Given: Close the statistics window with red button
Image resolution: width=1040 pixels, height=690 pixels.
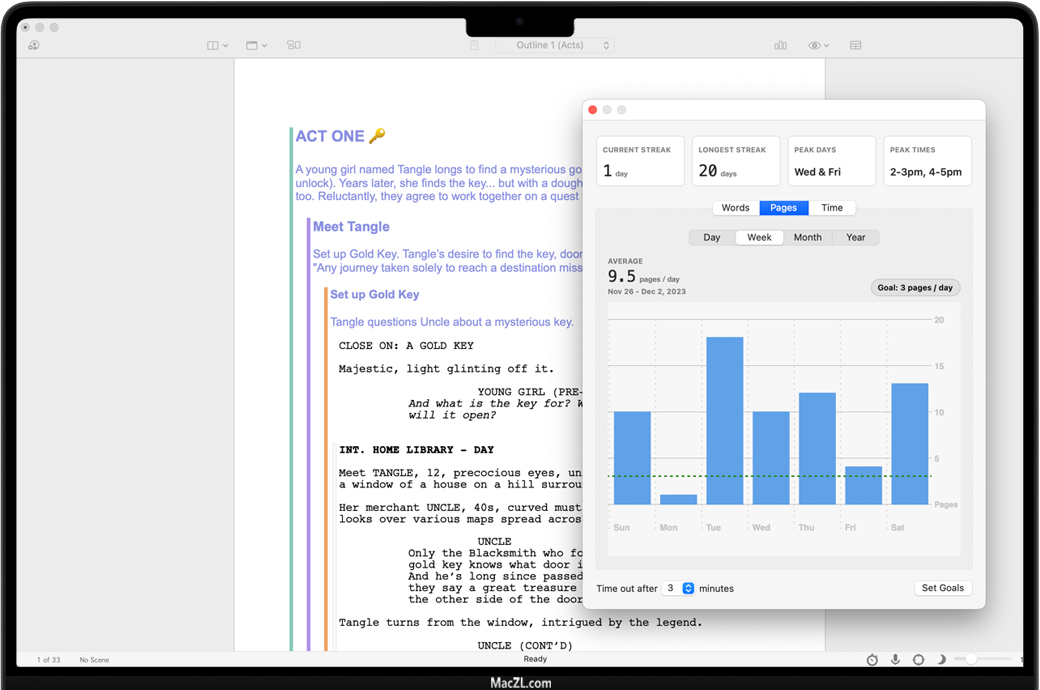Looking at the screenshot, I should tap(593, 110).
